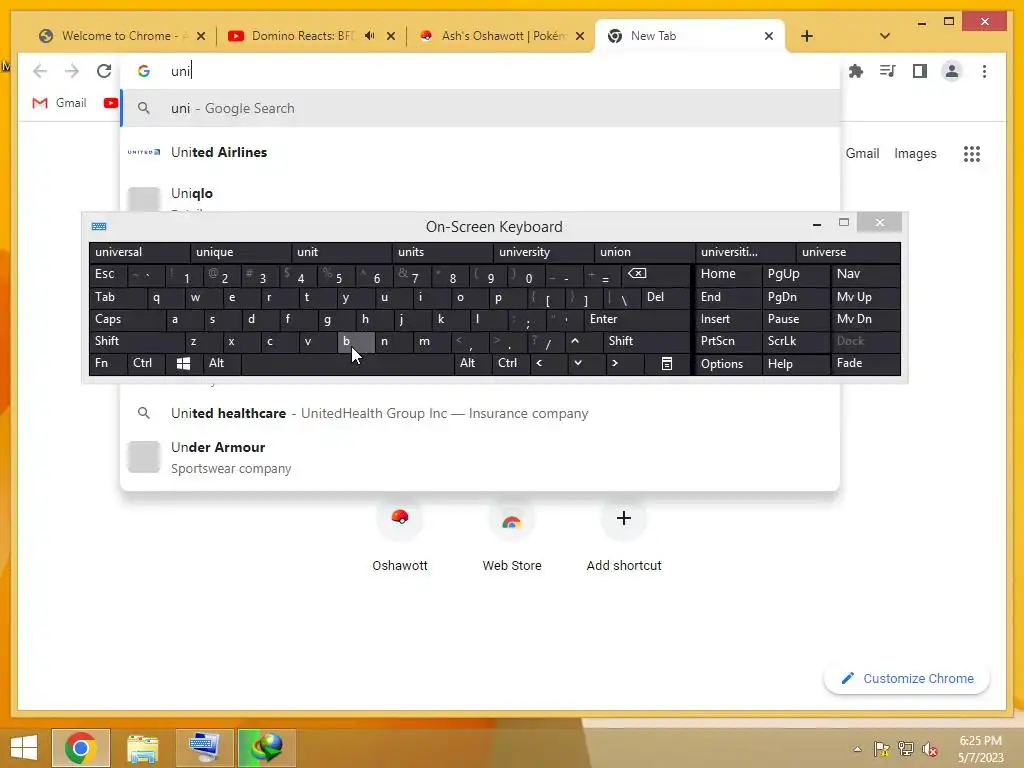Click the muted volume tray icon
The image size is (1024, 768).
click(929, 749)
